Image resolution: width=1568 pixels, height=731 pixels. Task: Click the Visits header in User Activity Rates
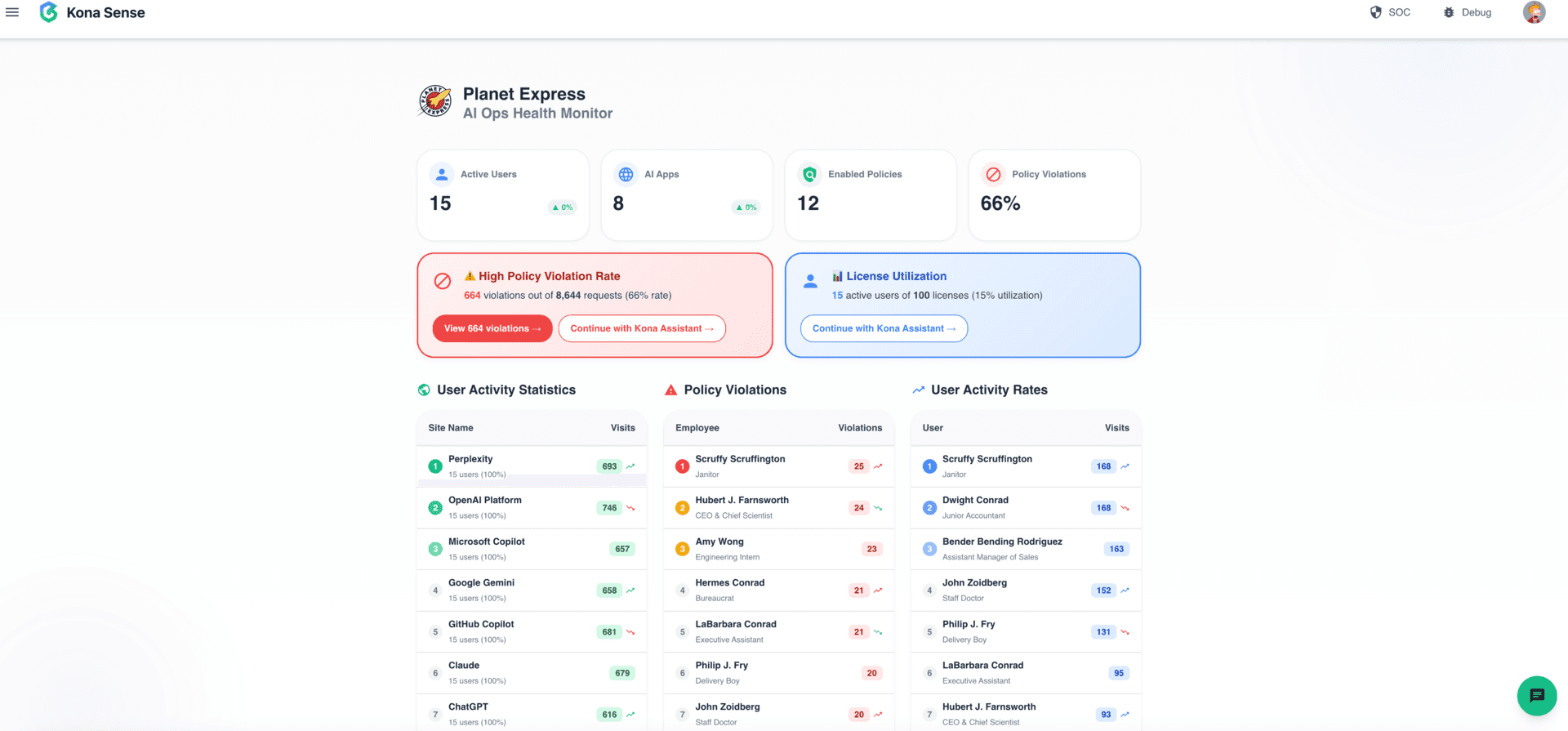[x=1117, y=428]
